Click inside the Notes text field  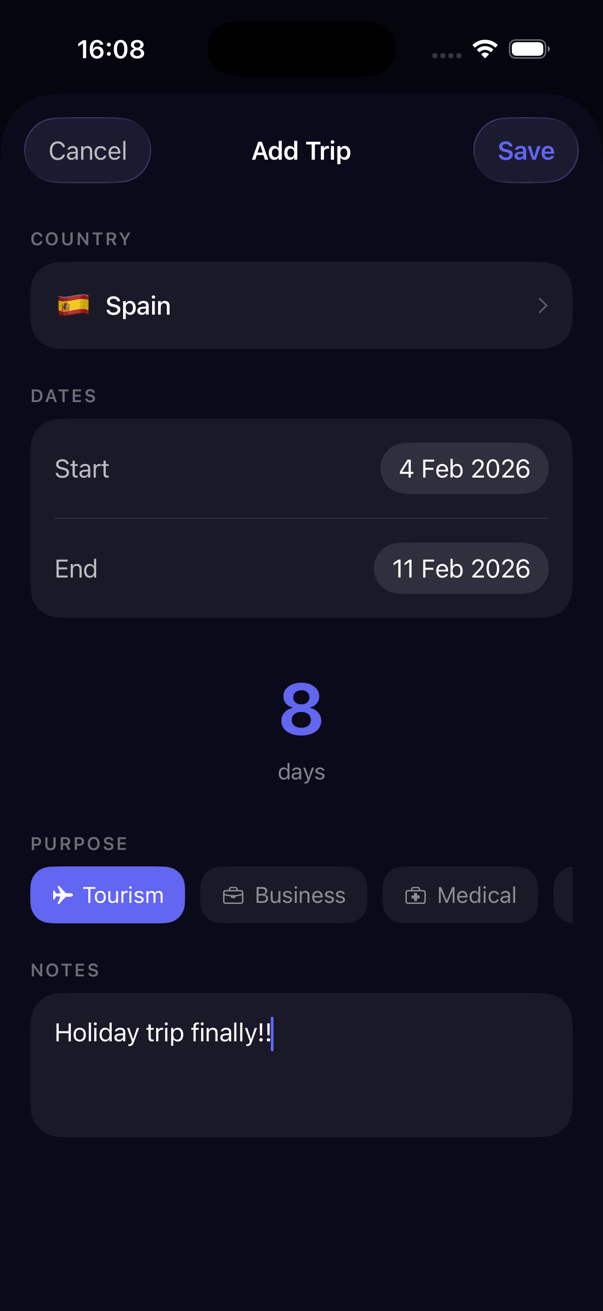point(301,1063)
